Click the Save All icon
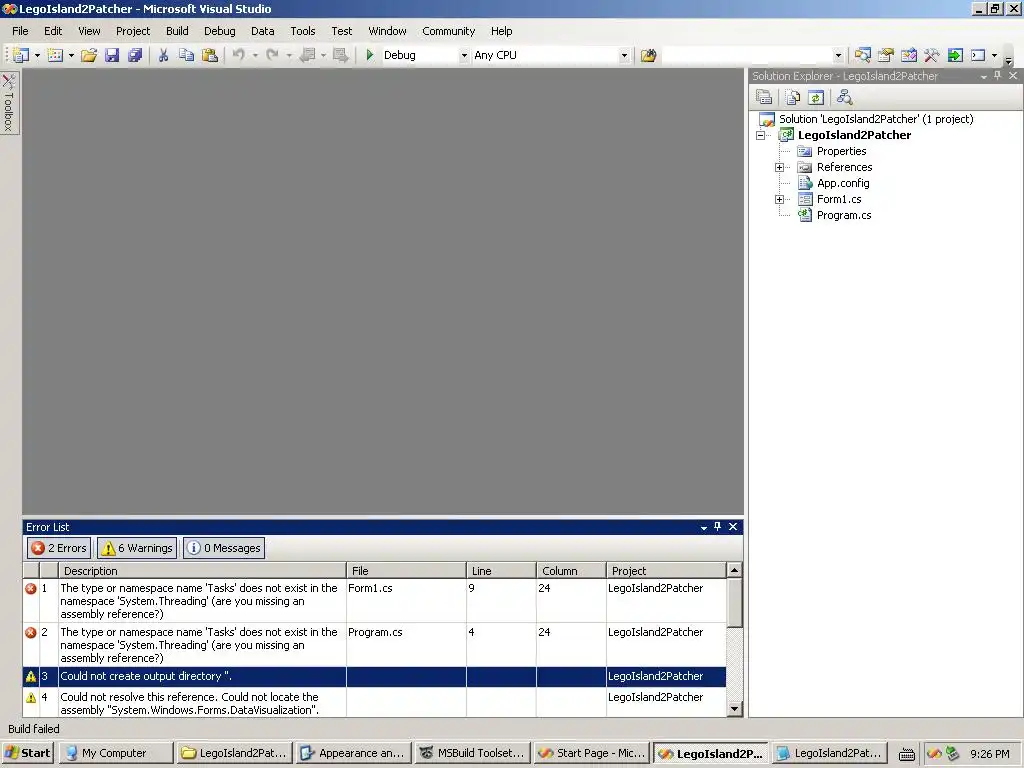 pyautogui.click(x=135, y=56)
